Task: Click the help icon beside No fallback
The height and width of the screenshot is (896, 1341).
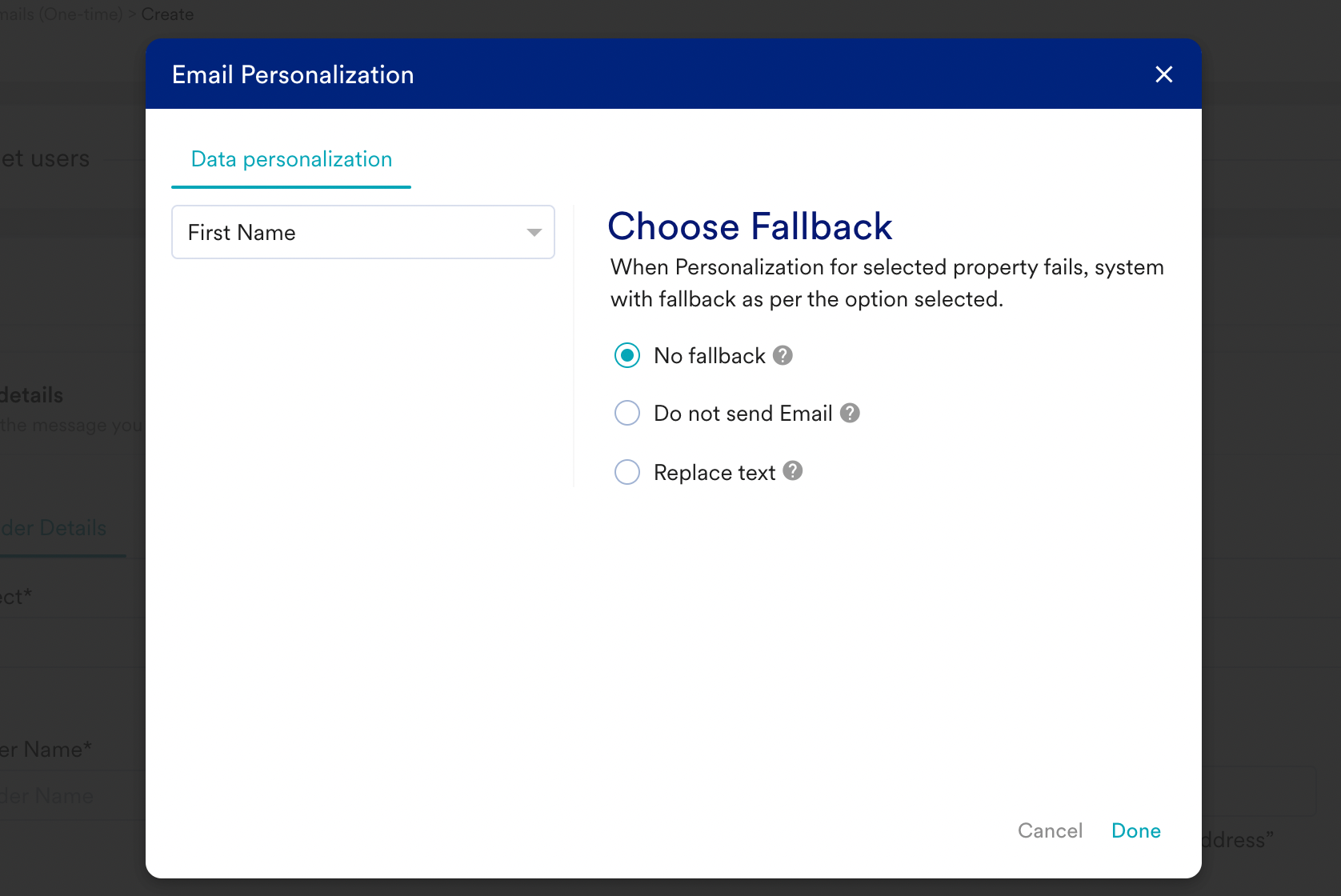Action: (x=783, y=355)
